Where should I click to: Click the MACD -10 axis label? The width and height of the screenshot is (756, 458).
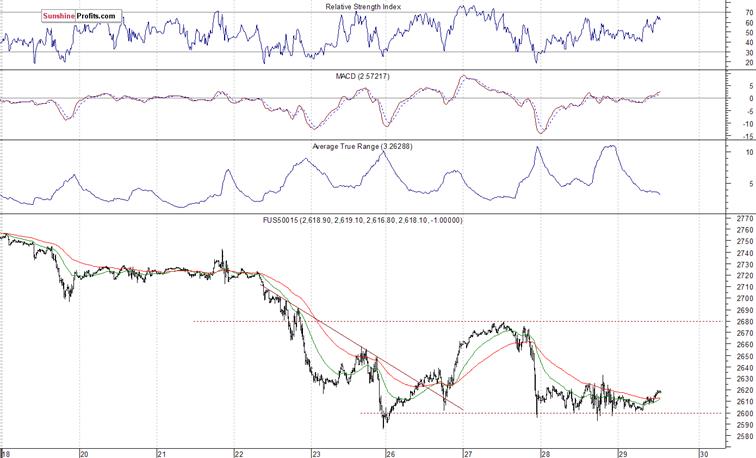tap(747, 124)
